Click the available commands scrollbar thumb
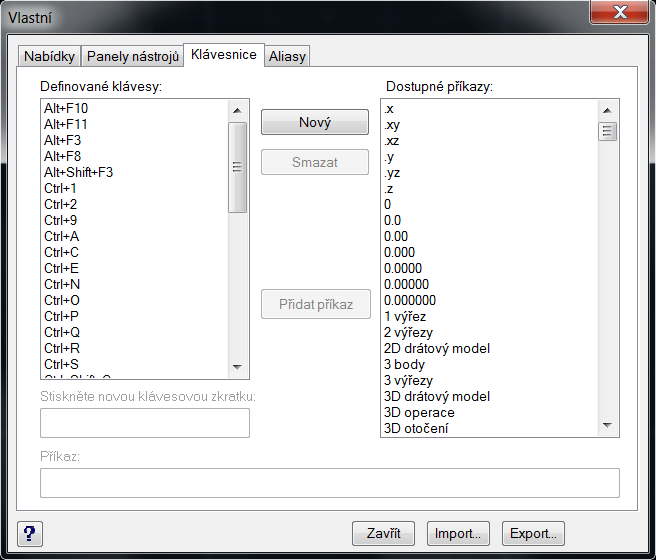Screen dimensions: 656x560 [607, 132]
